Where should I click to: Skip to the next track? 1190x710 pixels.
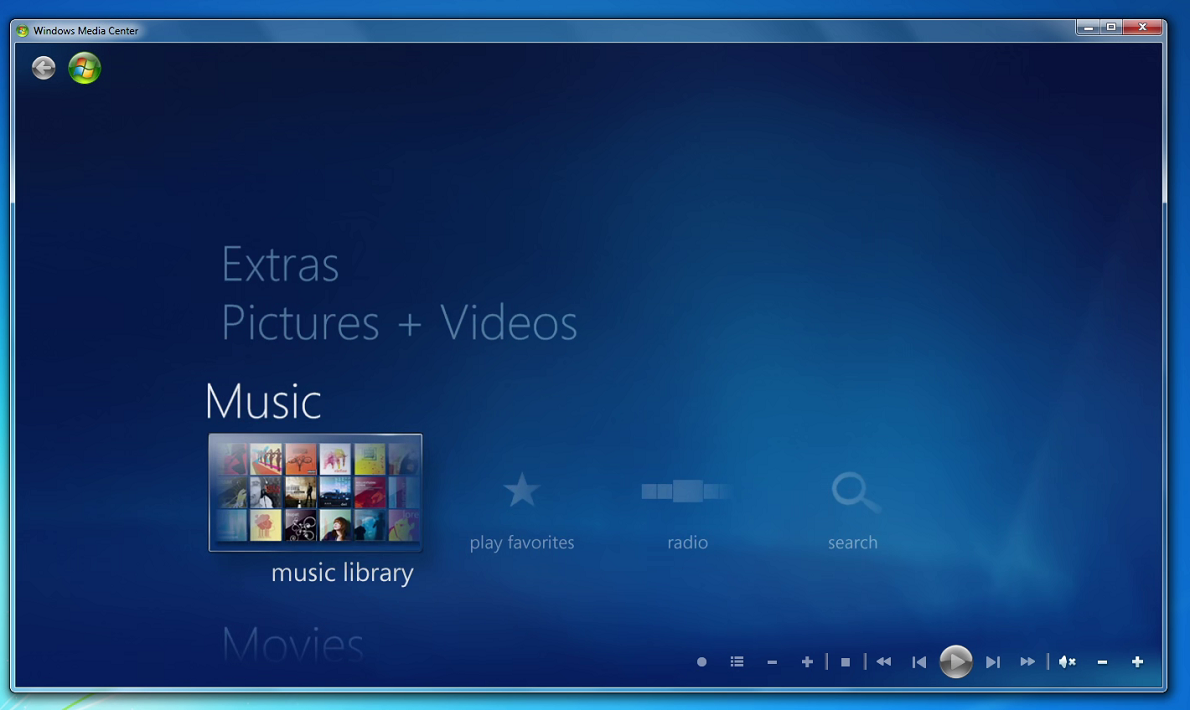pyautogui.click(x=992, y=661)
